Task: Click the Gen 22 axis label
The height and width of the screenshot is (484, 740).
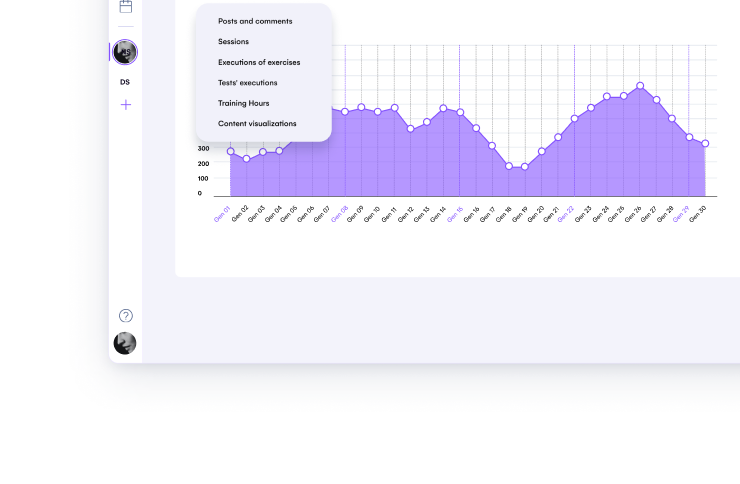Action: click(x=565, y=214)
